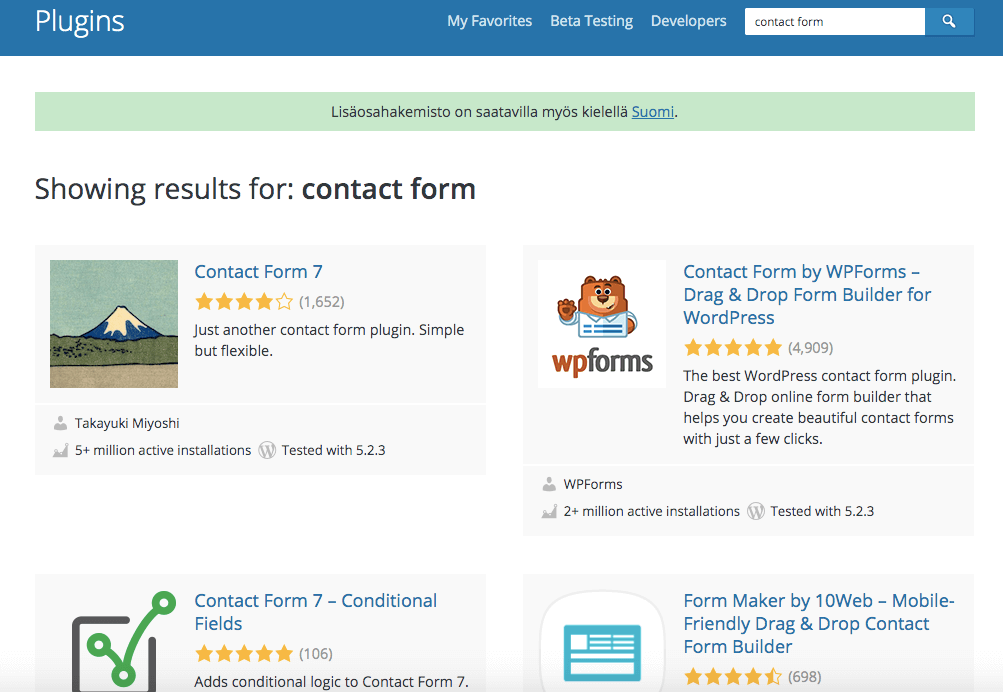Open Form Maker by 10Web title link
The height and width of the screenshot is (692, 1003).
(x=819, y=624)
